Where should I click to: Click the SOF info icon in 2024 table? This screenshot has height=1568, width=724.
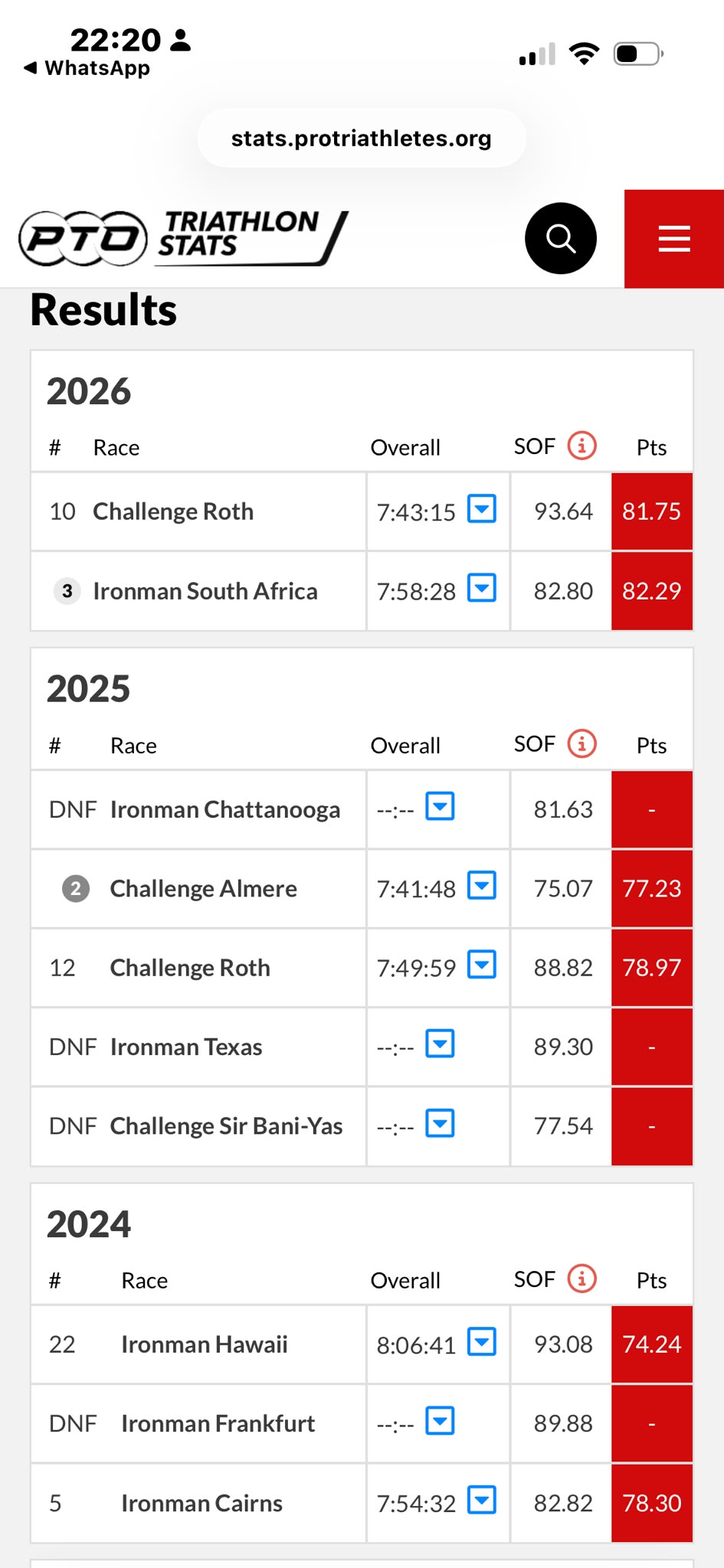coord(582,1279)
